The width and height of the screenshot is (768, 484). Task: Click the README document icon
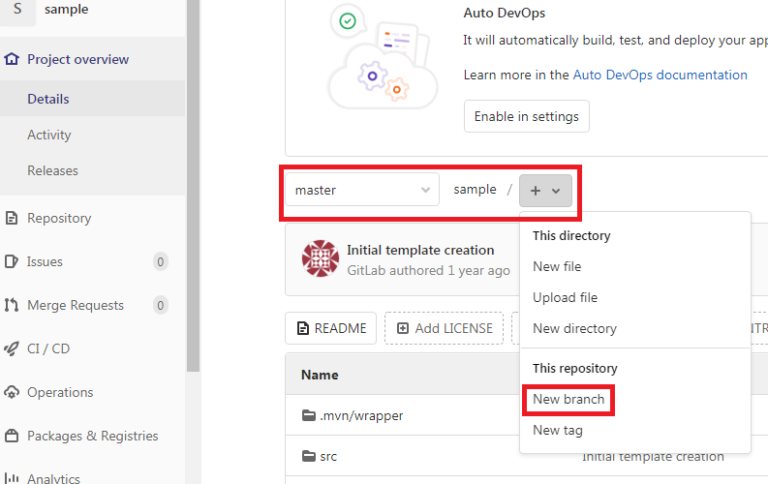[303, 328]
